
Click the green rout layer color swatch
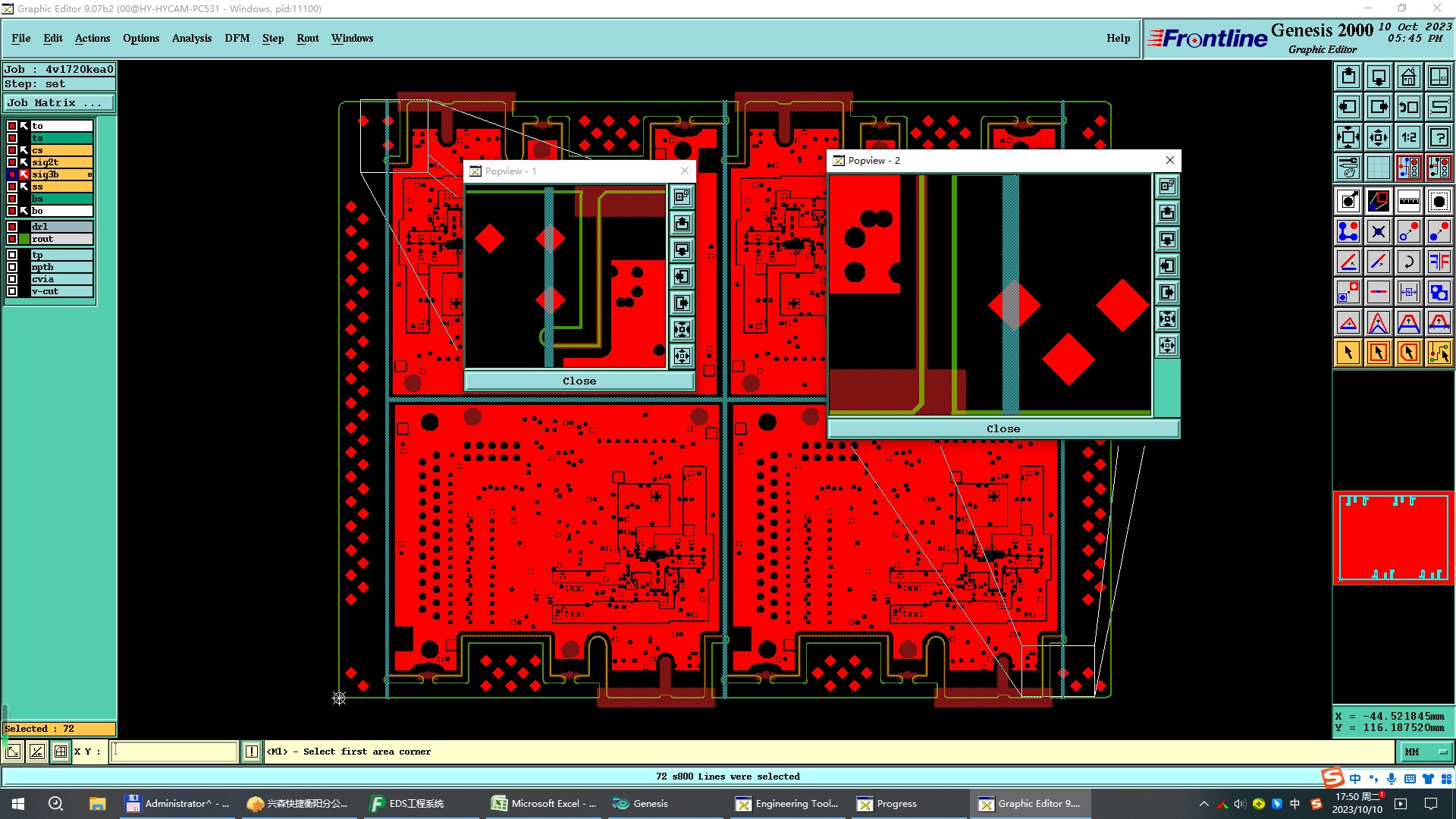click(24, 239)
